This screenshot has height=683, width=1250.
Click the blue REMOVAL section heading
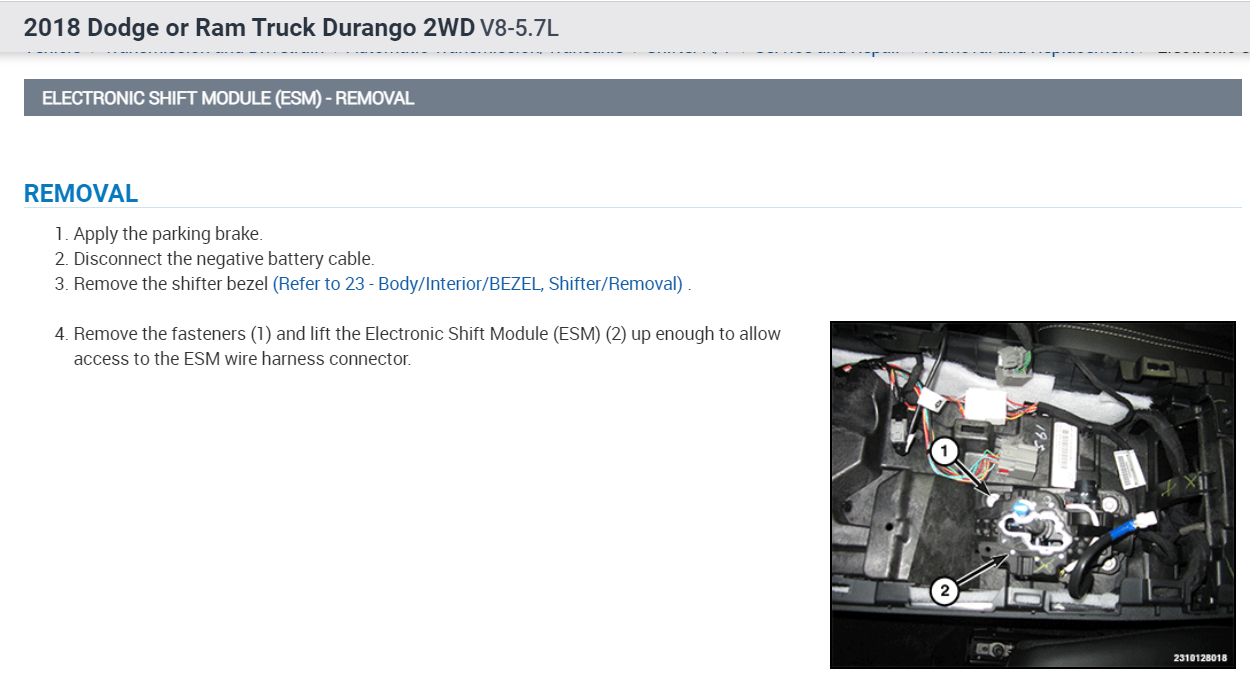pyautogui.click(x=81, y=193)
